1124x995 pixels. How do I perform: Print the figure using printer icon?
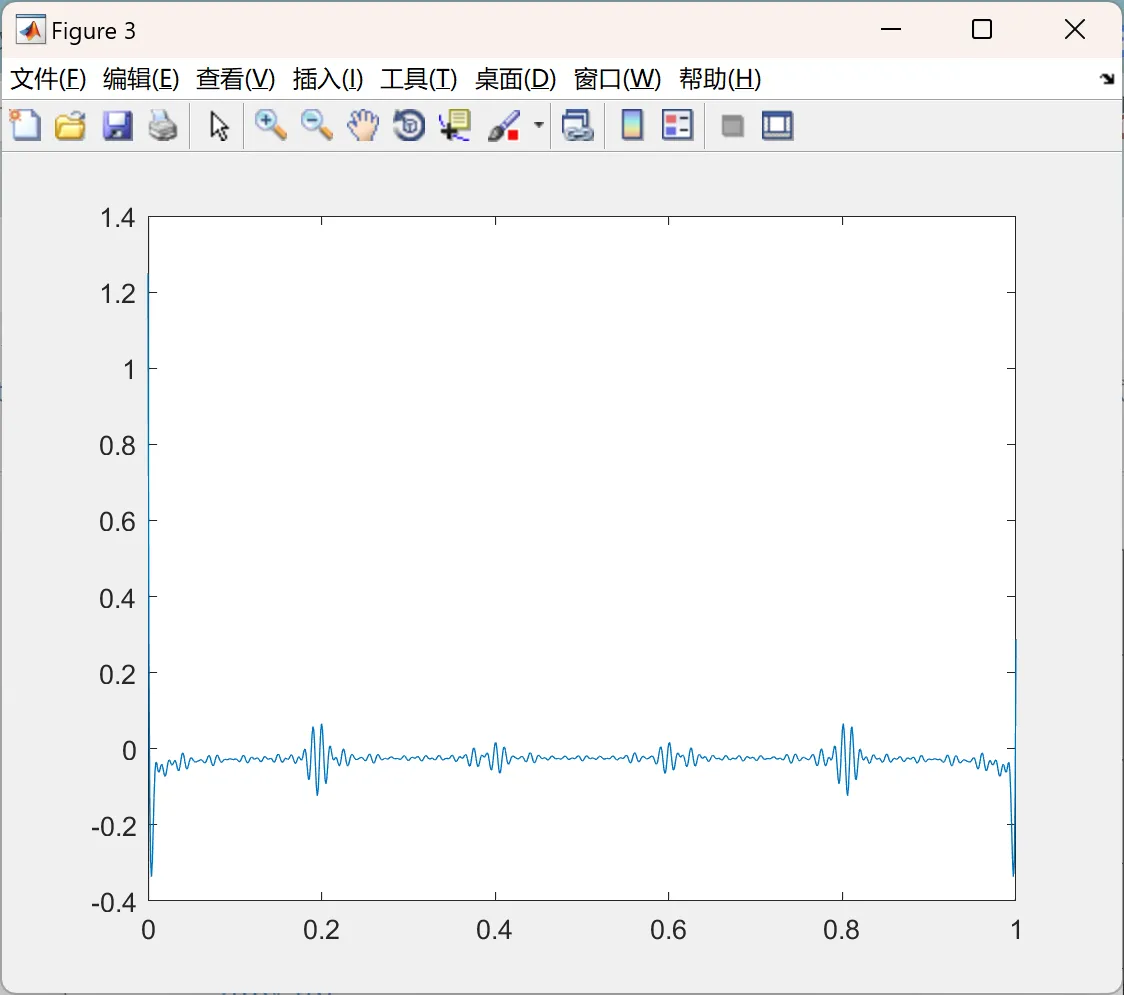(x=163, y=125)
